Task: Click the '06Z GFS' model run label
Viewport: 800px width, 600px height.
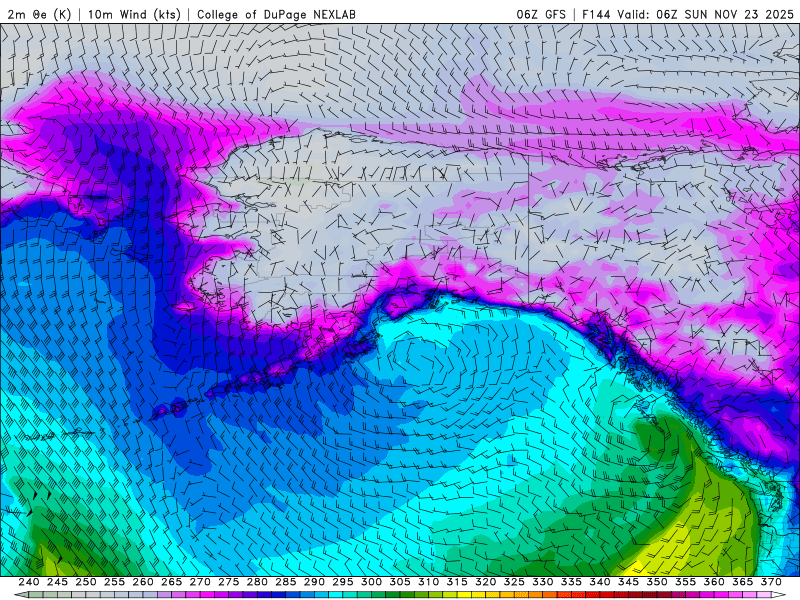Action: coord(541,14)
